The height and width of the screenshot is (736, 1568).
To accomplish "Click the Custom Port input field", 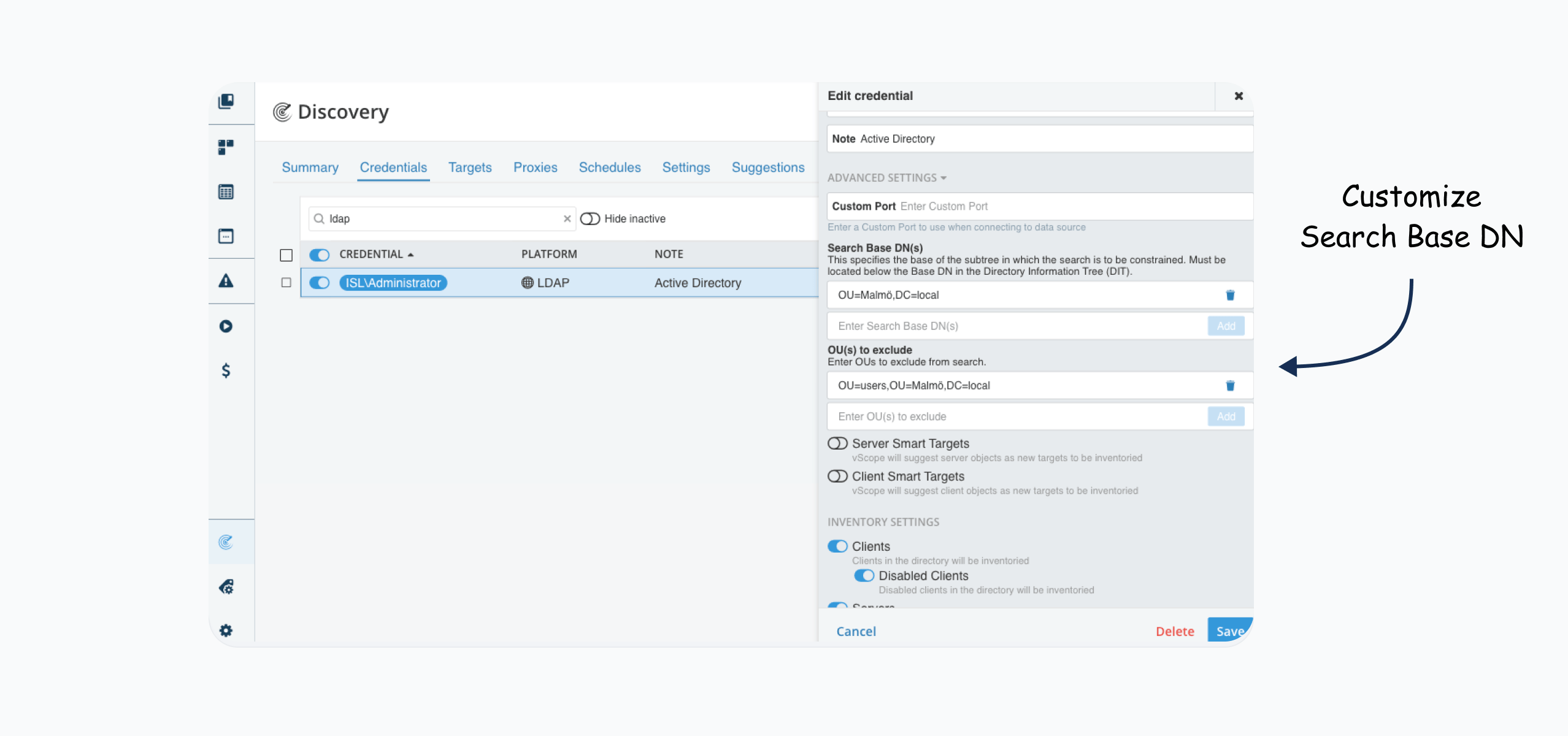I will [1040, 207].
